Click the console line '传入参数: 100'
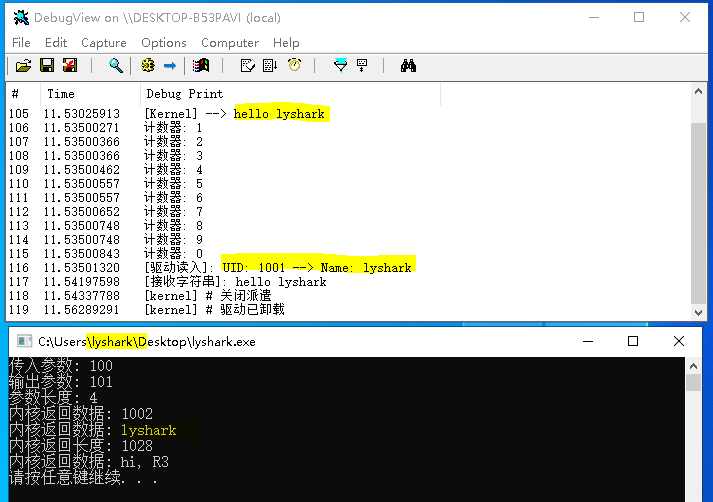The width and height of the screenshot is (713, 502). 61,366
